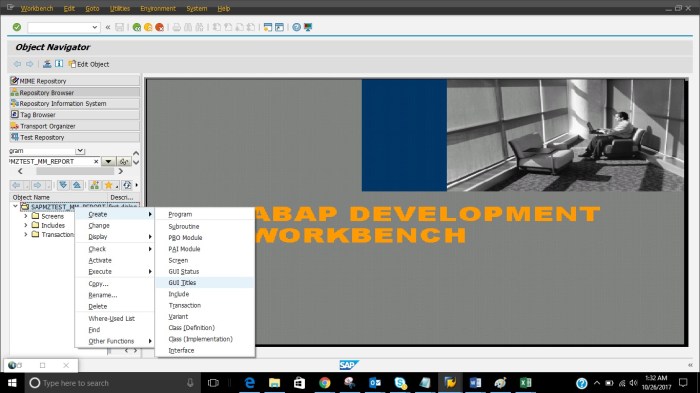The image size is (700, 393).
Task: Click the Edit Object button
Action: click(89, 64)
